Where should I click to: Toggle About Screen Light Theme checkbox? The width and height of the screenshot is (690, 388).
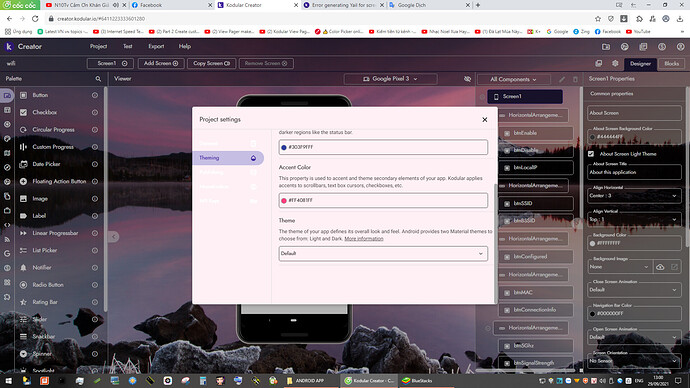(591, 154)
